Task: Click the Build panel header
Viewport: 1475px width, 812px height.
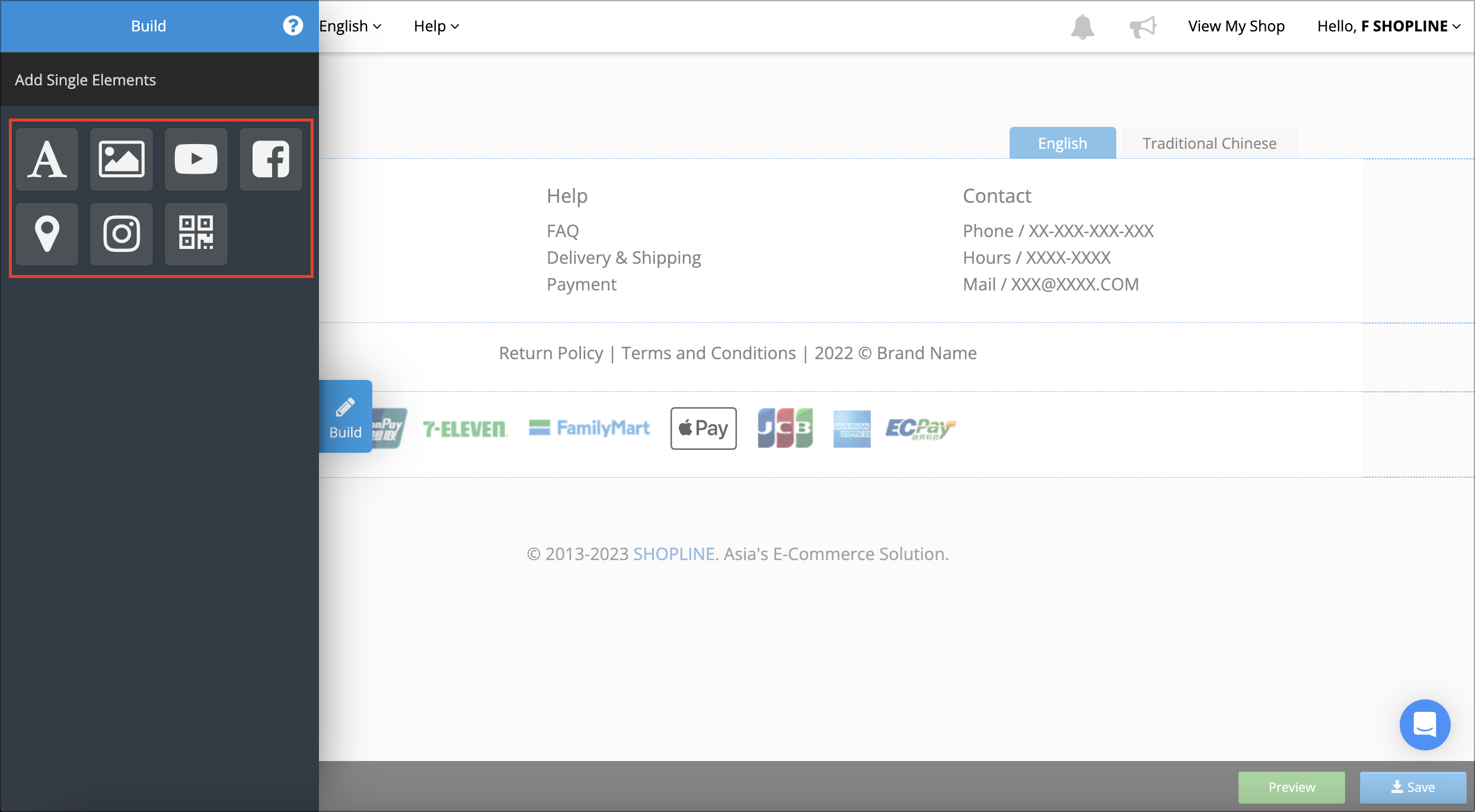Action: click(148, 26)
